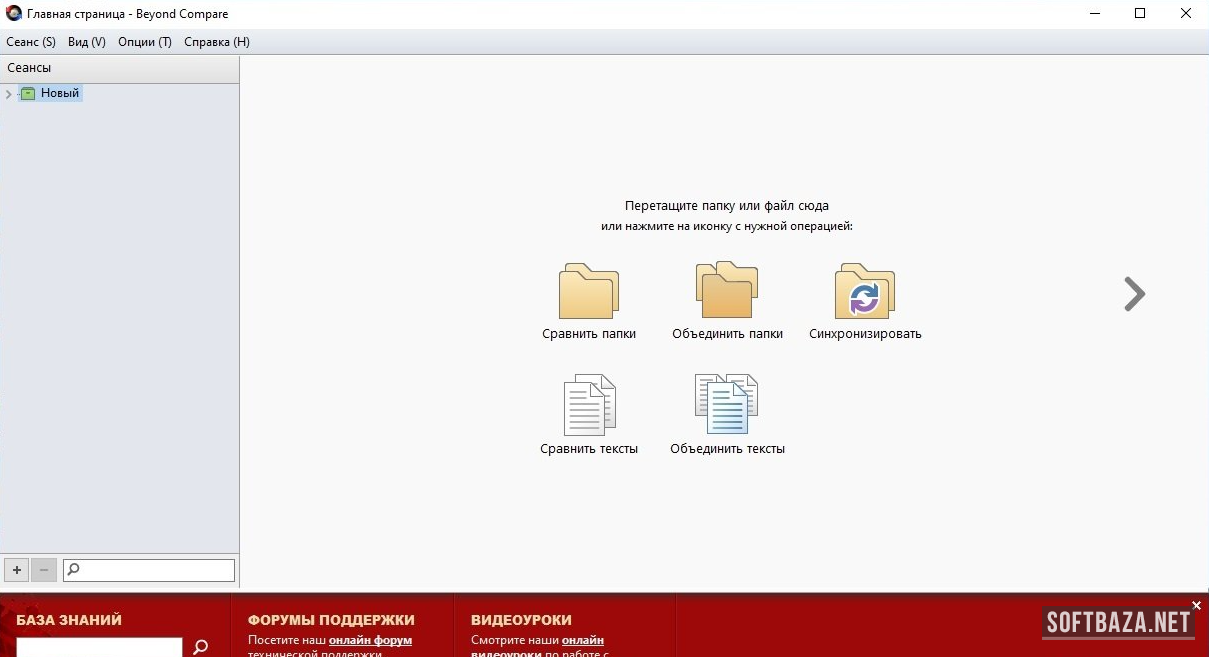Click the plus button to add a session
This screenshot has width=1209, height=657.
point(17,570)
